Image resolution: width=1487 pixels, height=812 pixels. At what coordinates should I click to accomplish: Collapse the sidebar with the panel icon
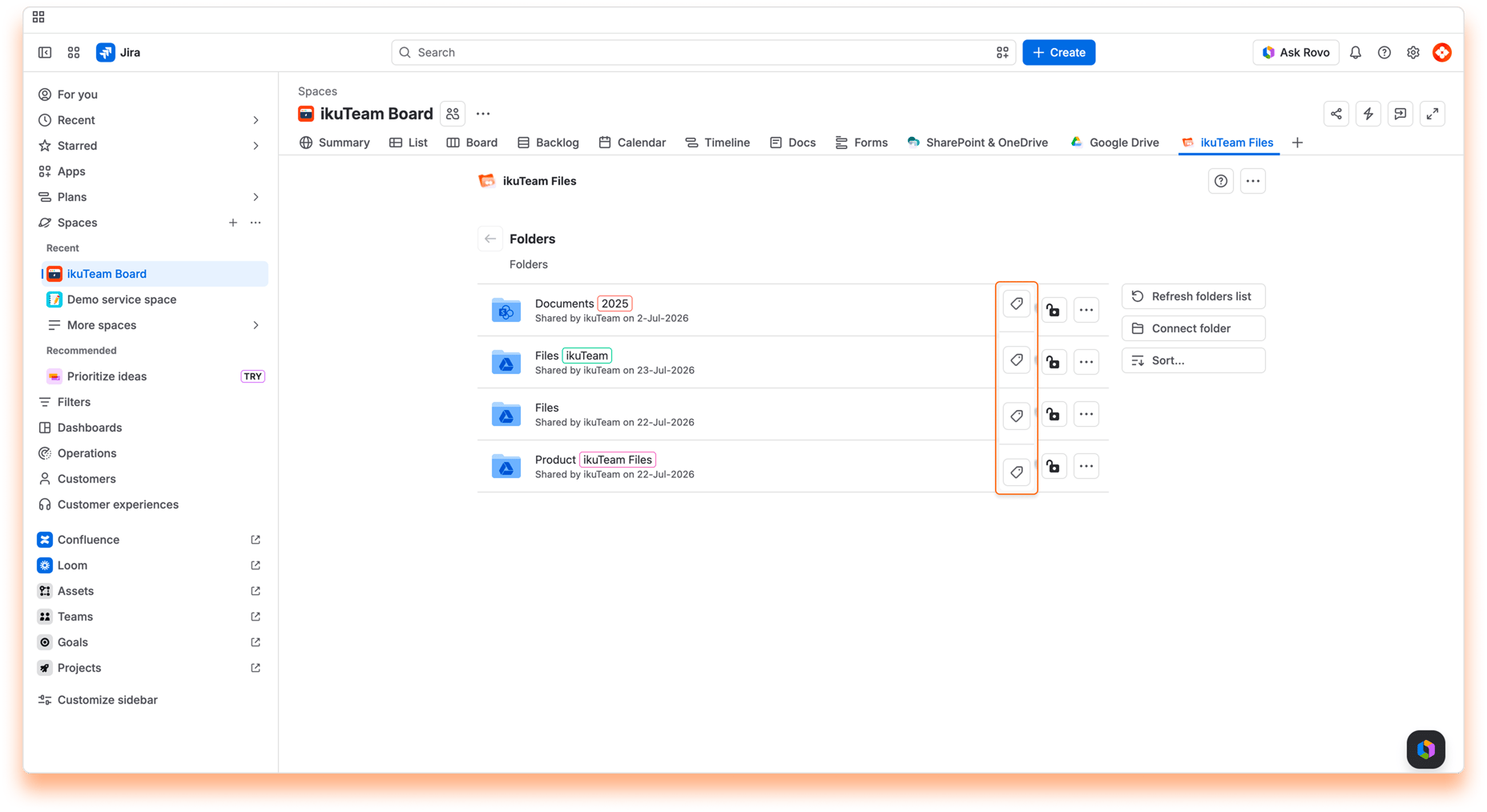[45, 53]
